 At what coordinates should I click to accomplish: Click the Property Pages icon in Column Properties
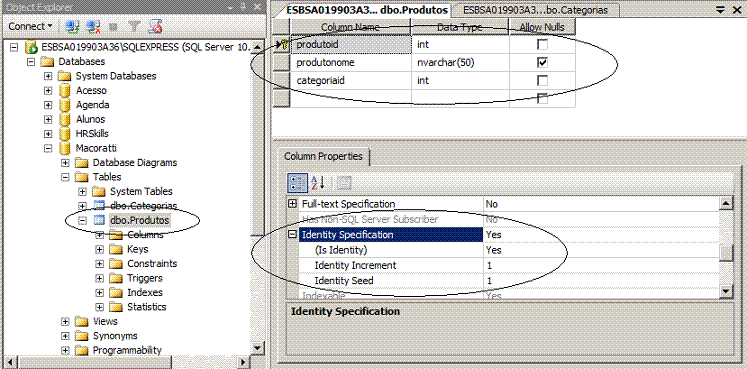coord(344,183)
